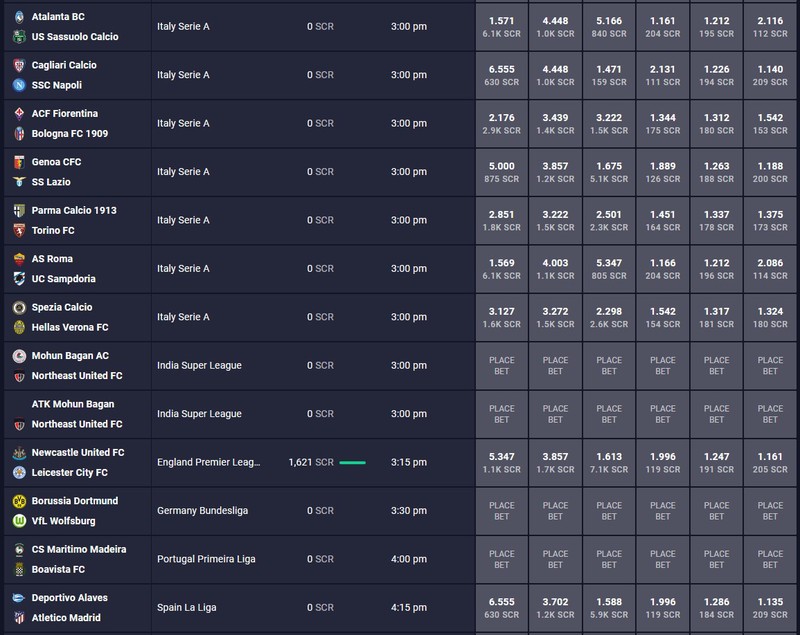Click the Hellas Verona FC logo

pos(19,327)
